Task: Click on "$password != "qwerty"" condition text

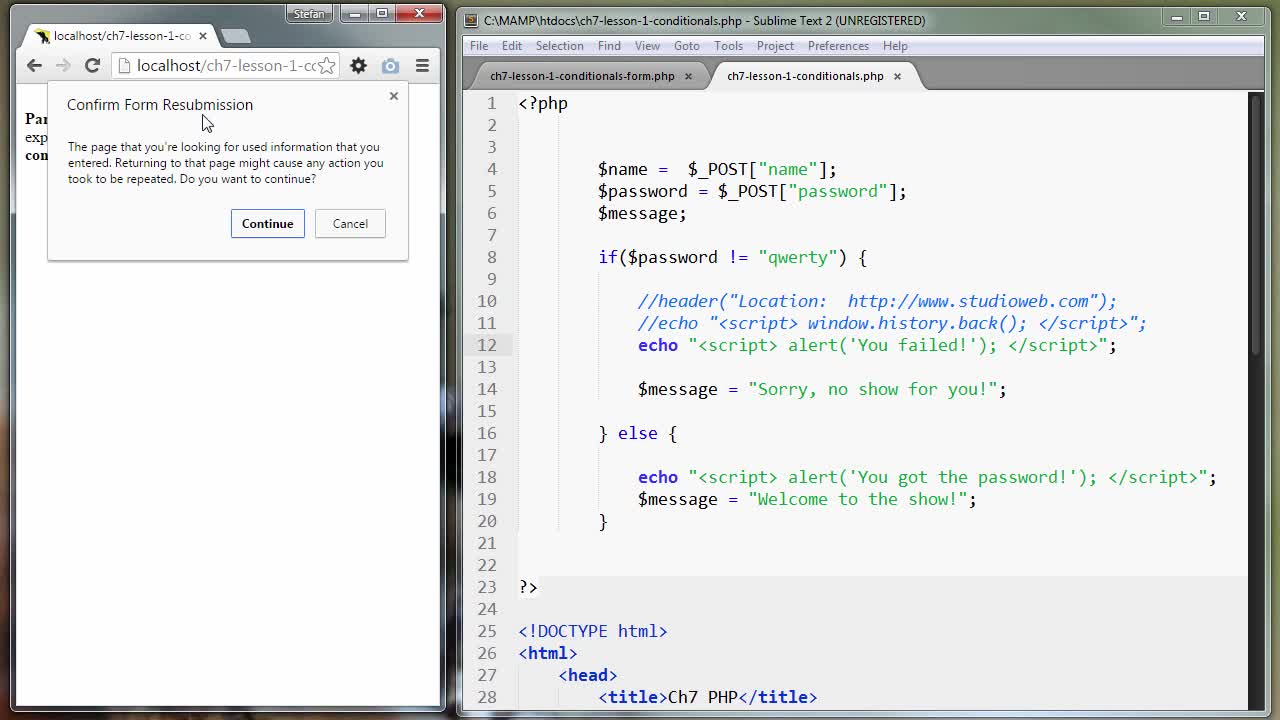Action: tap(733, 257)
